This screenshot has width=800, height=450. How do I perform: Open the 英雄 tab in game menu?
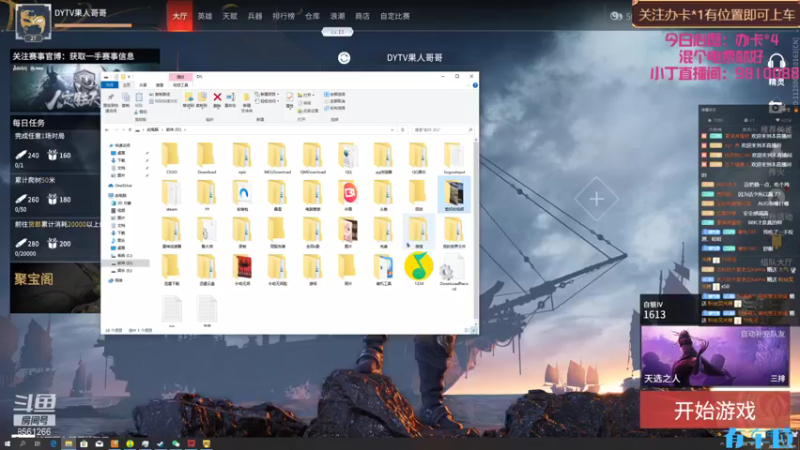tap(205, 16)
